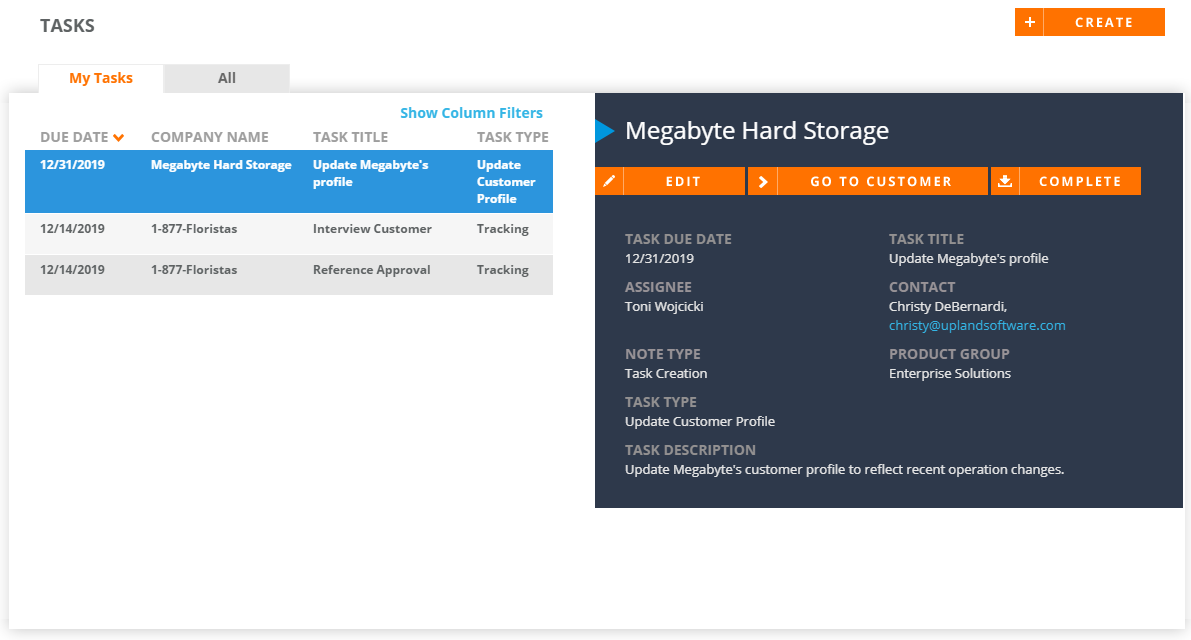Switch to the My Tasks tab
The image size is (1191, 640).
[101, 78]
